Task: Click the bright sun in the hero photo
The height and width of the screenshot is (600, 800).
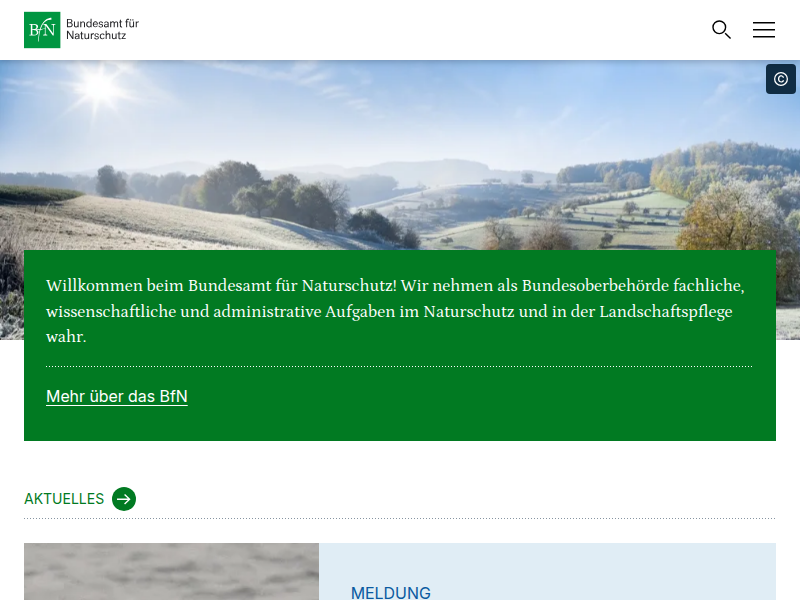Action: click(101, 87)
